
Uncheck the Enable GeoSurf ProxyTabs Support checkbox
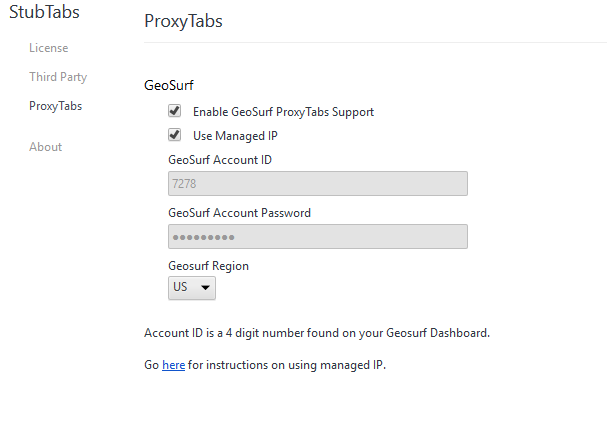pos(175,112)
